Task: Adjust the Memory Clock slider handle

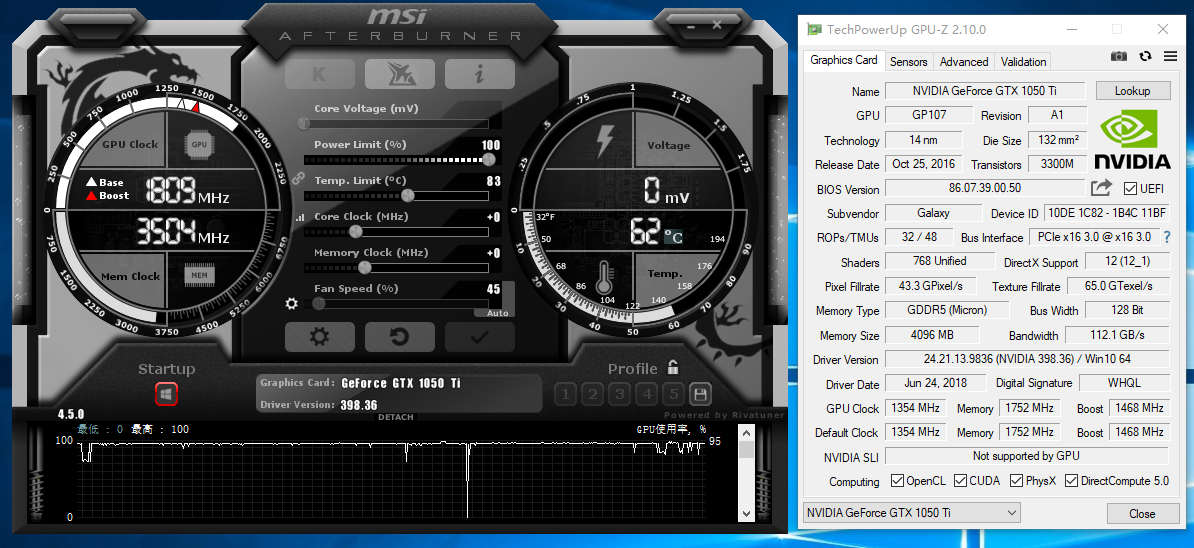Action: [x=365, y=267]
